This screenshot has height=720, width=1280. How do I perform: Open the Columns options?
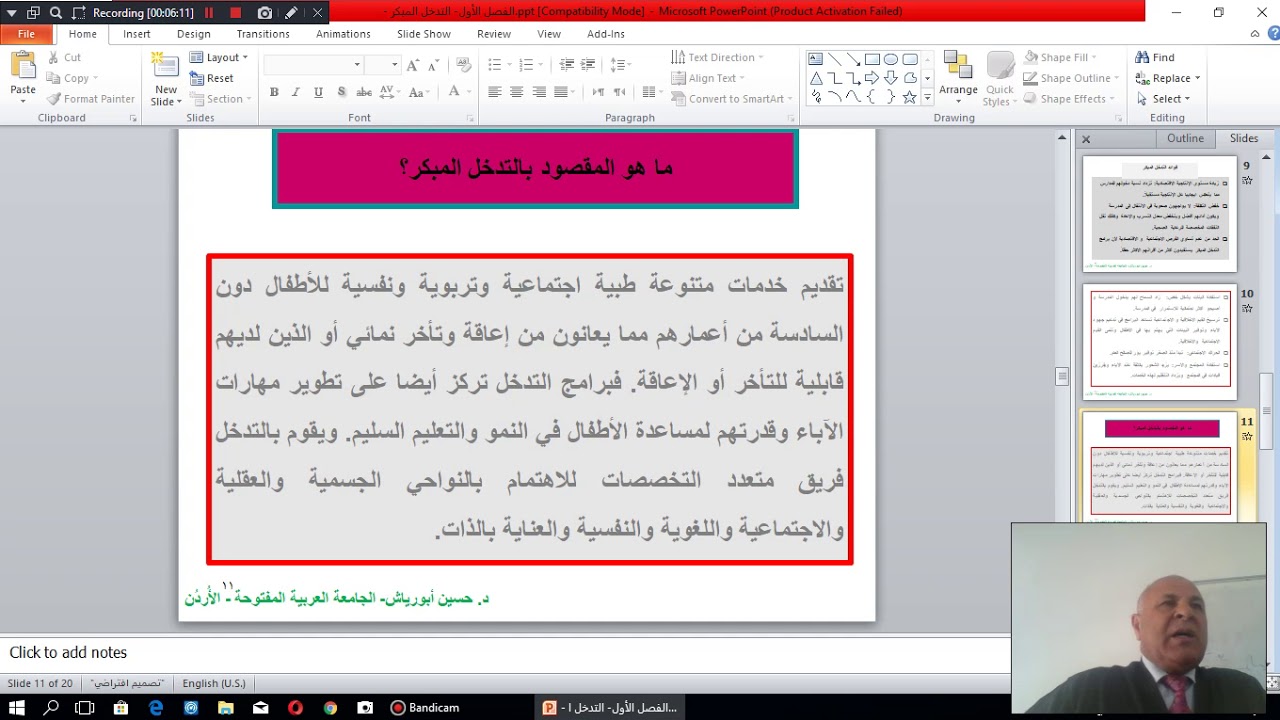coord(652,92)
